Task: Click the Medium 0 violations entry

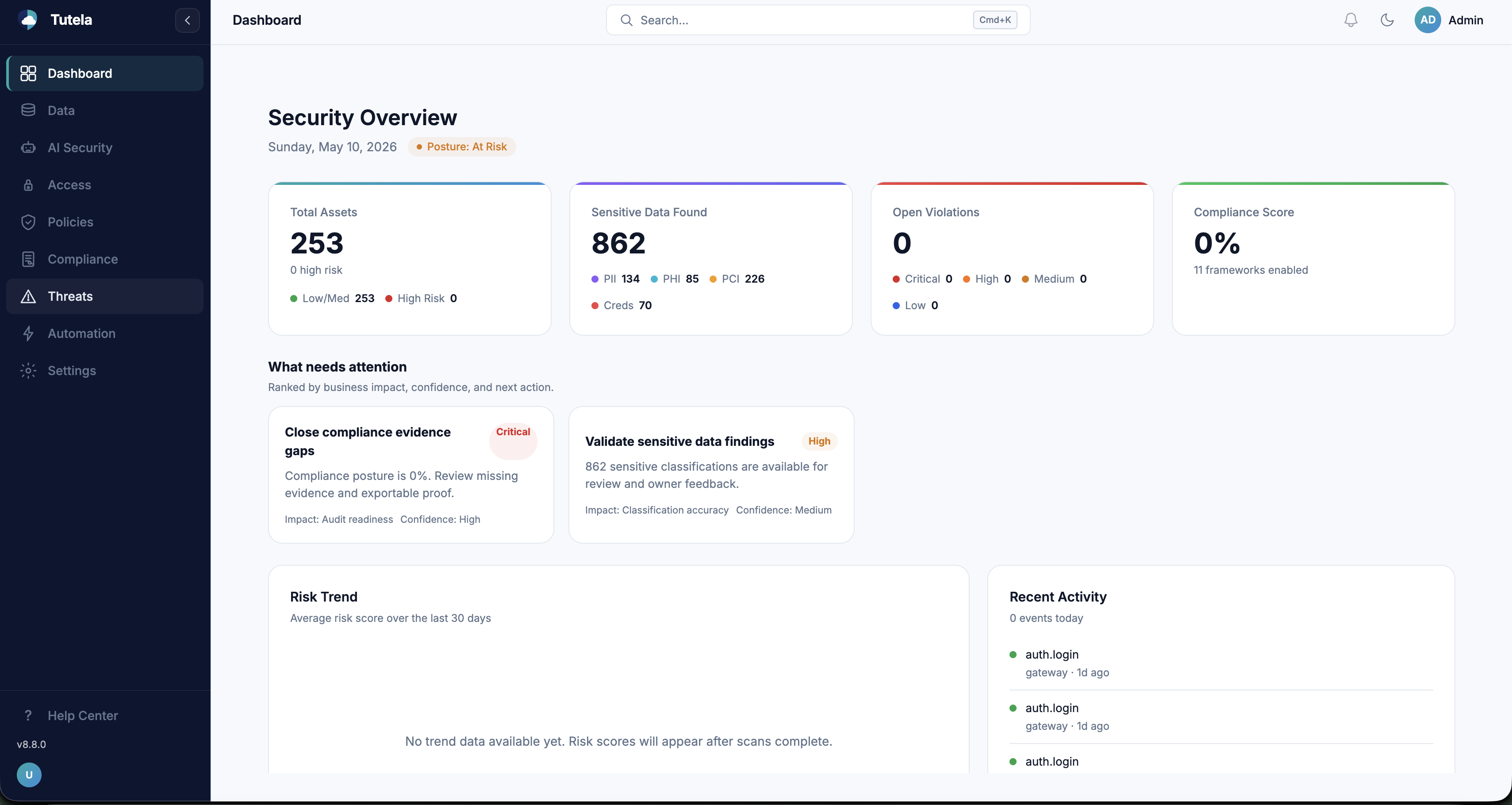Action: (x=1054, y=279)
